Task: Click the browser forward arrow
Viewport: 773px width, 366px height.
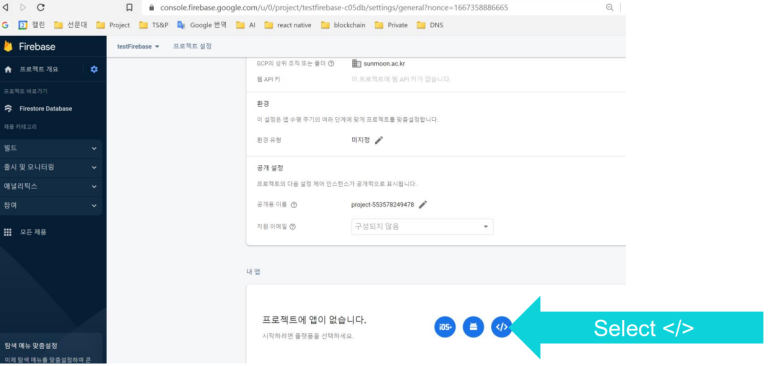Action: click(23, 7)
